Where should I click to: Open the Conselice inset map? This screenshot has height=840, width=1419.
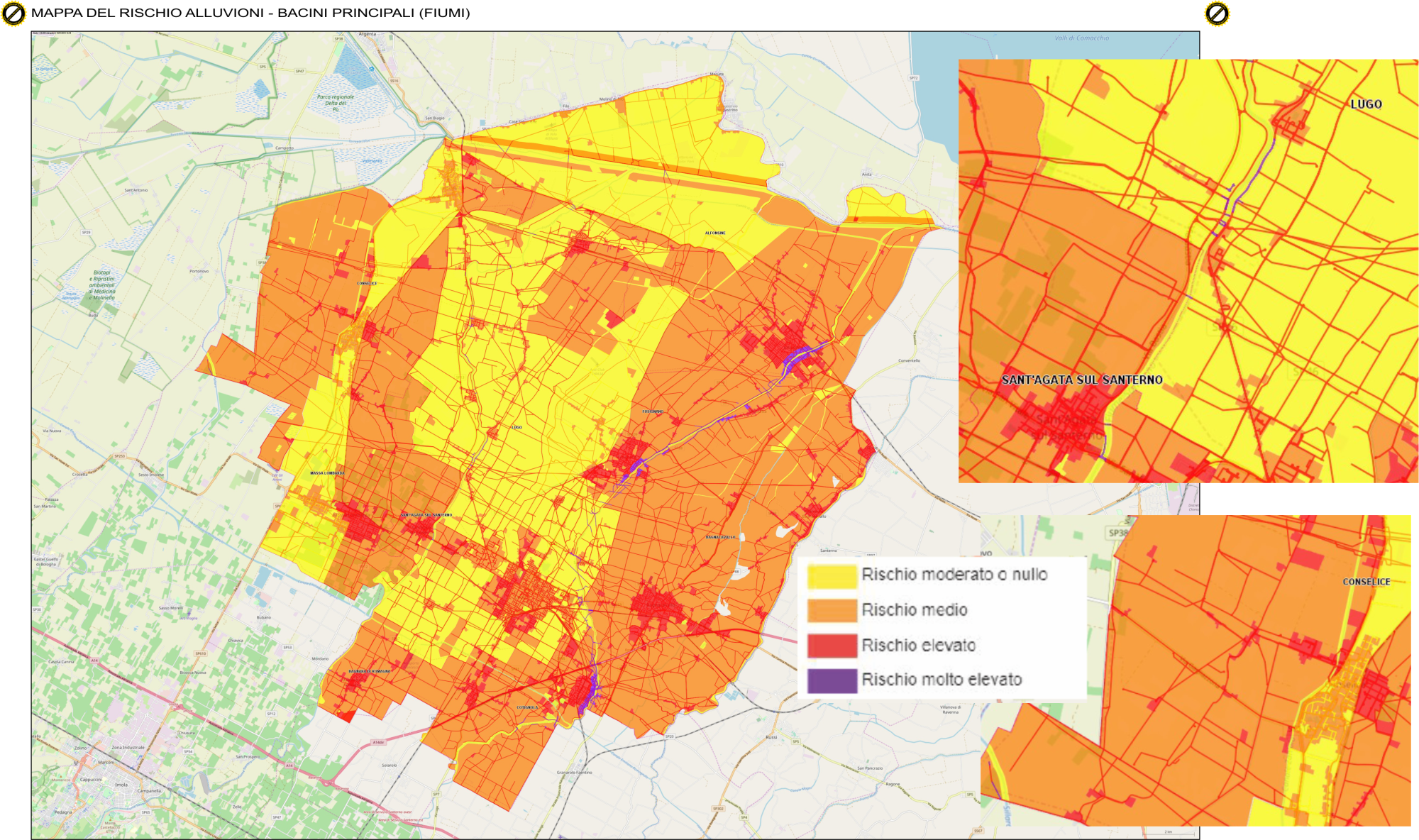click(x=1196, y=670)
